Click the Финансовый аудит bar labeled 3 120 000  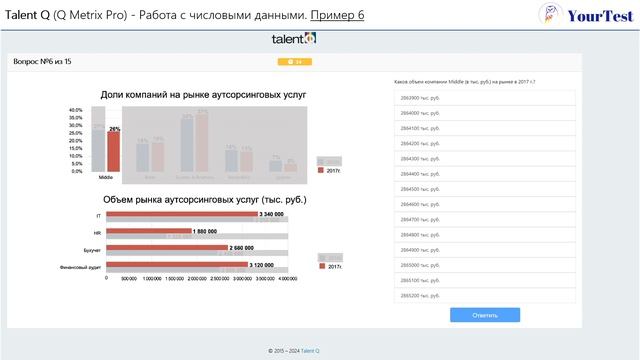(177, 264)
